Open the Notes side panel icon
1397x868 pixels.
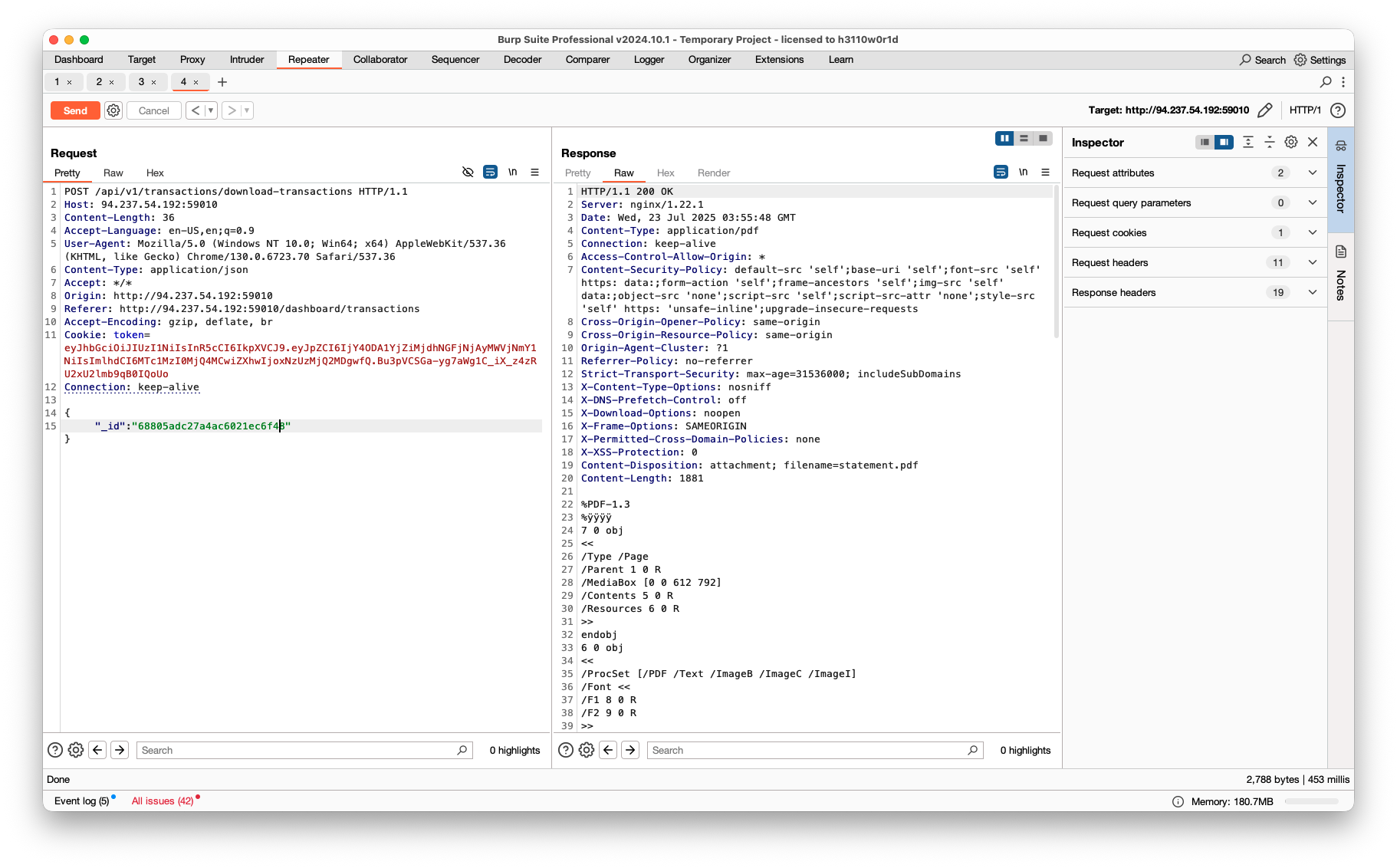click(x=1341, y=252)
